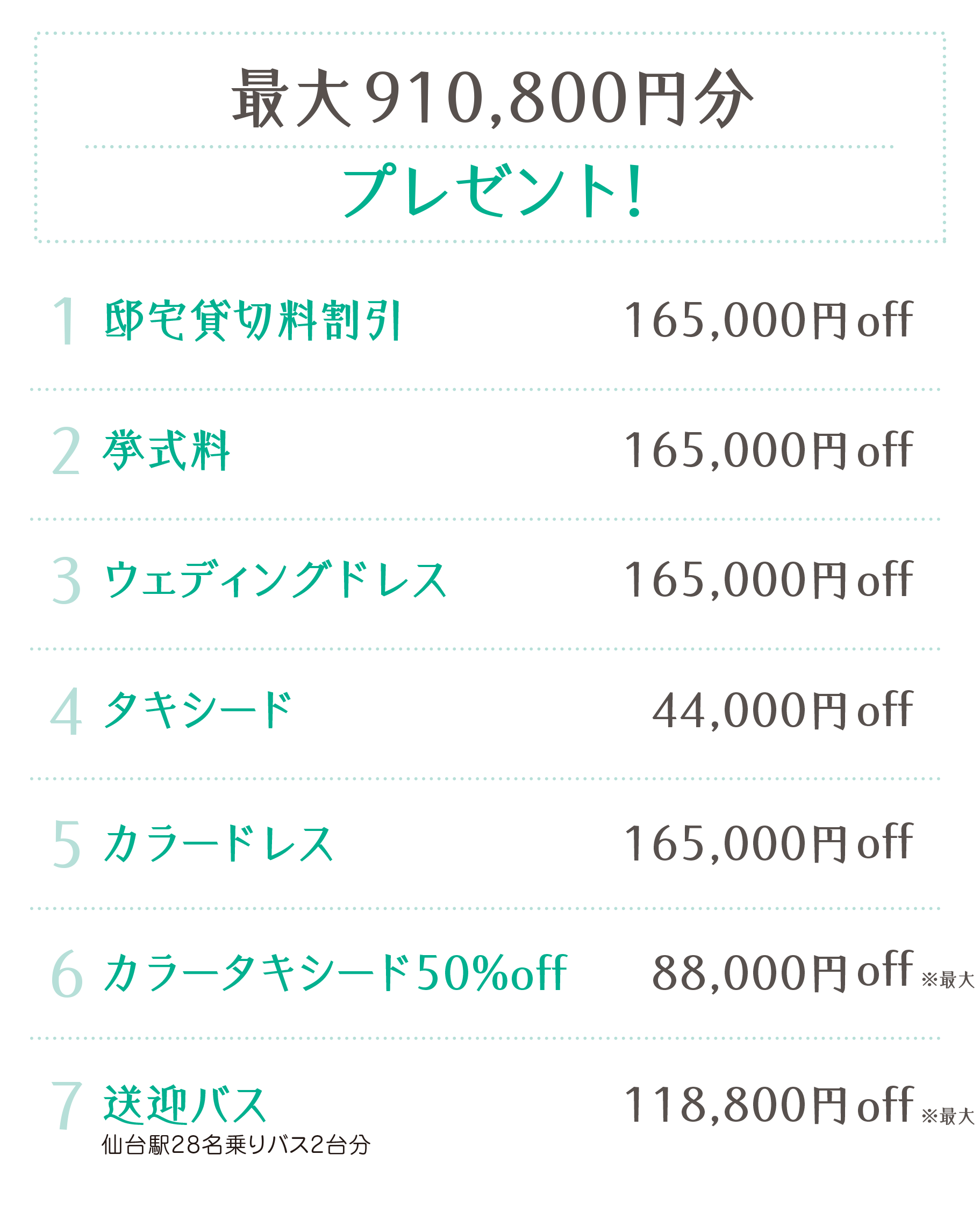The height and width of the screenshot is (1219, 980).
Task: Select the large number 6 icon
Action: (x=67, y=973)
